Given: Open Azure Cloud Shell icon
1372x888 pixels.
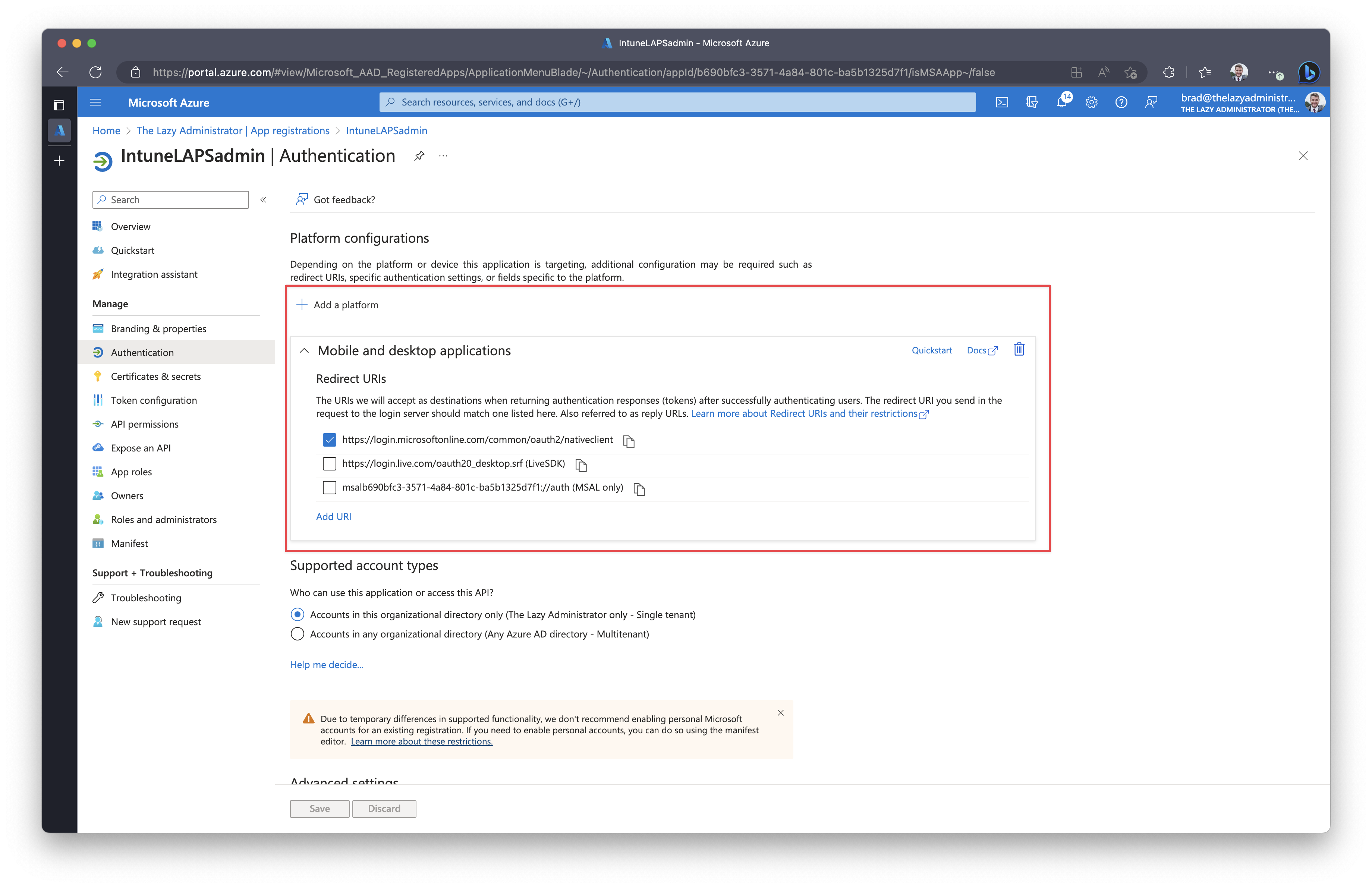Looking at the screenshot, I should click(1001, 103).
